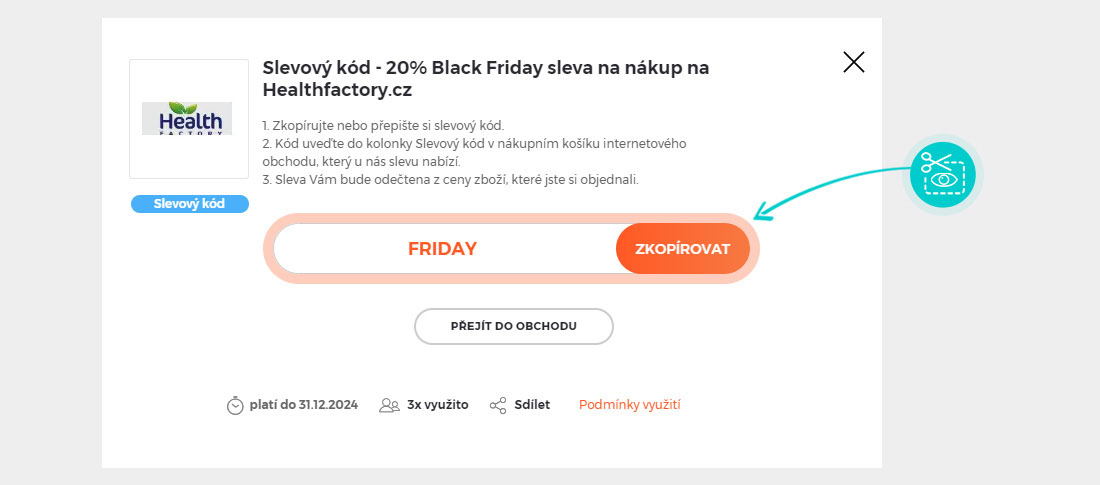1100x485 pixels.
Task: Open the "Podmínky využití" terms link
Action: click(629, 405)
